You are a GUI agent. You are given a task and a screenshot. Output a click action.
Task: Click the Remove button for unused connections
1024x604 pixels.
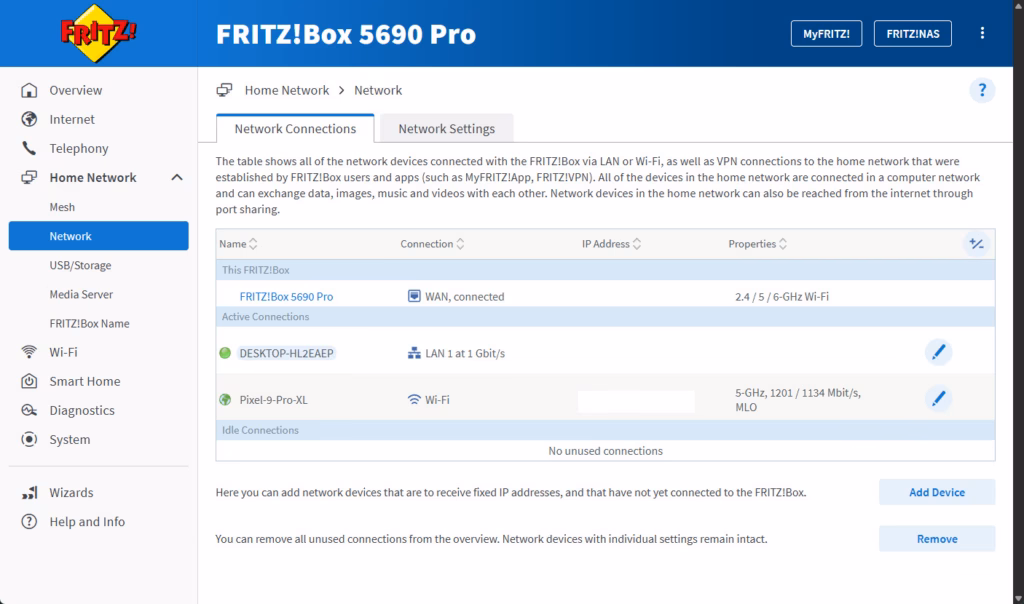coord(936,539)
